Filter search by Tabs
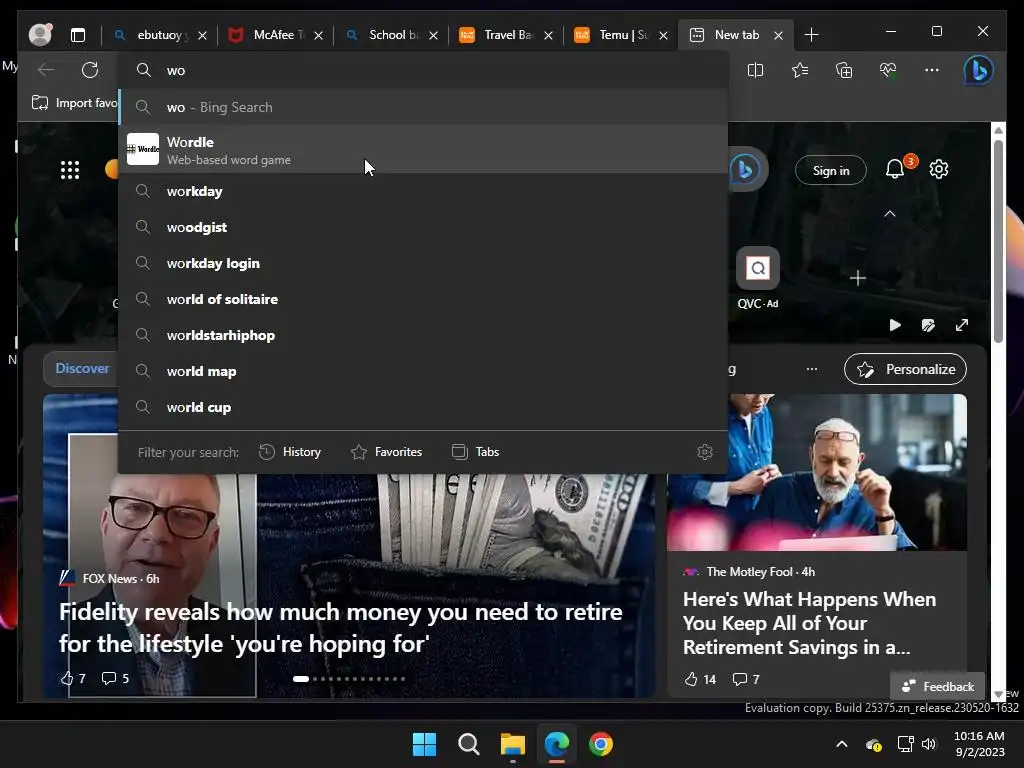The height and width of the screenshot is (768, 1024). [x=475, y=452]
